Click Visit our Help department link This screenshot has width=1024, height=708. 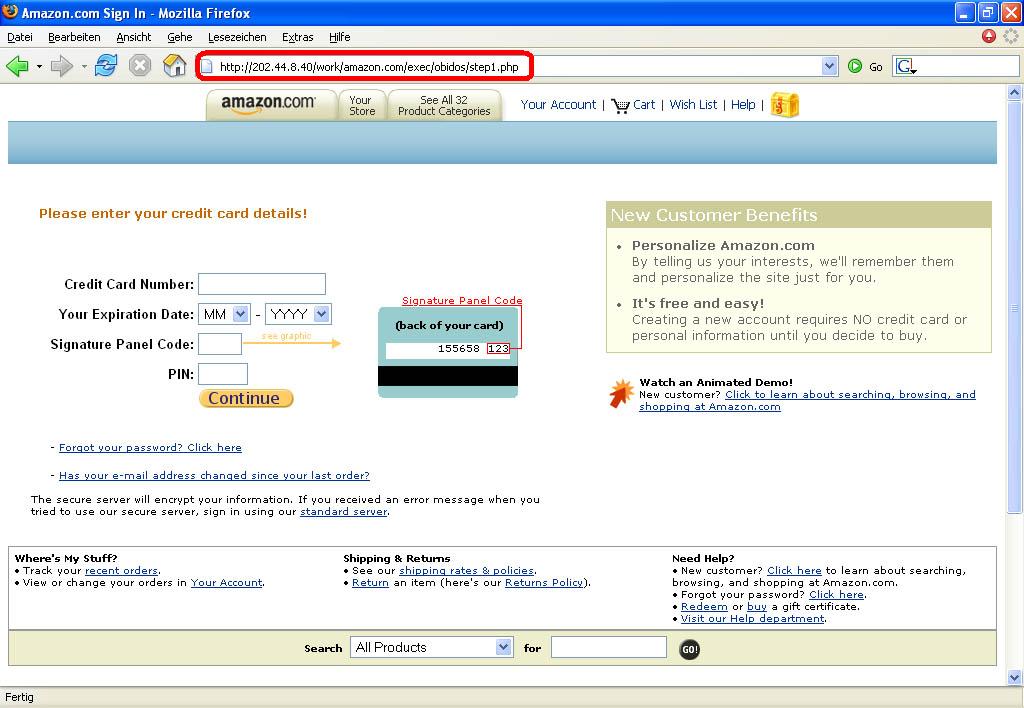(x=752, y=619)
